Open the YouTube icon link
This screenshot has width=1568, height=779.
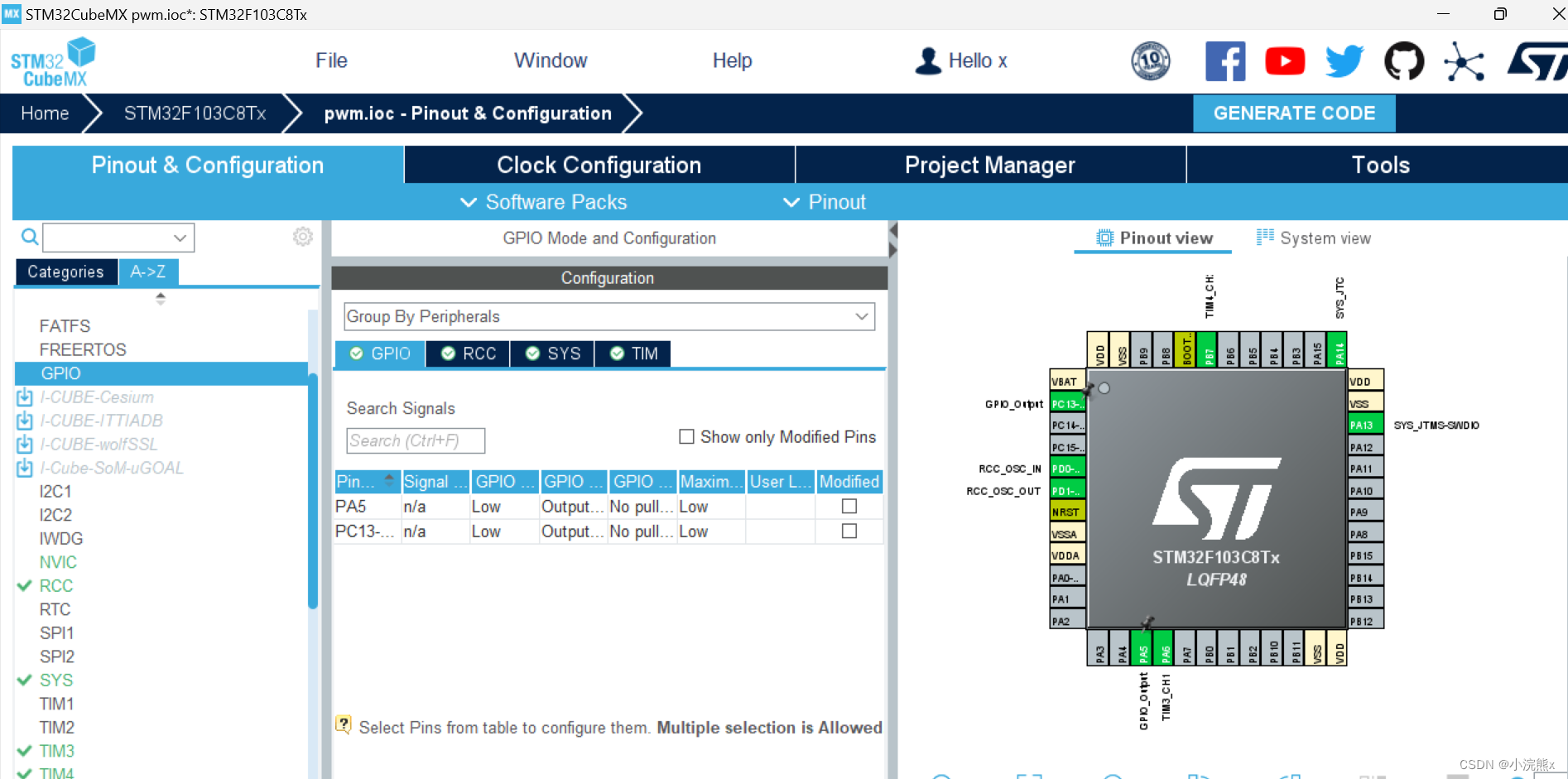click(1285, 61)
